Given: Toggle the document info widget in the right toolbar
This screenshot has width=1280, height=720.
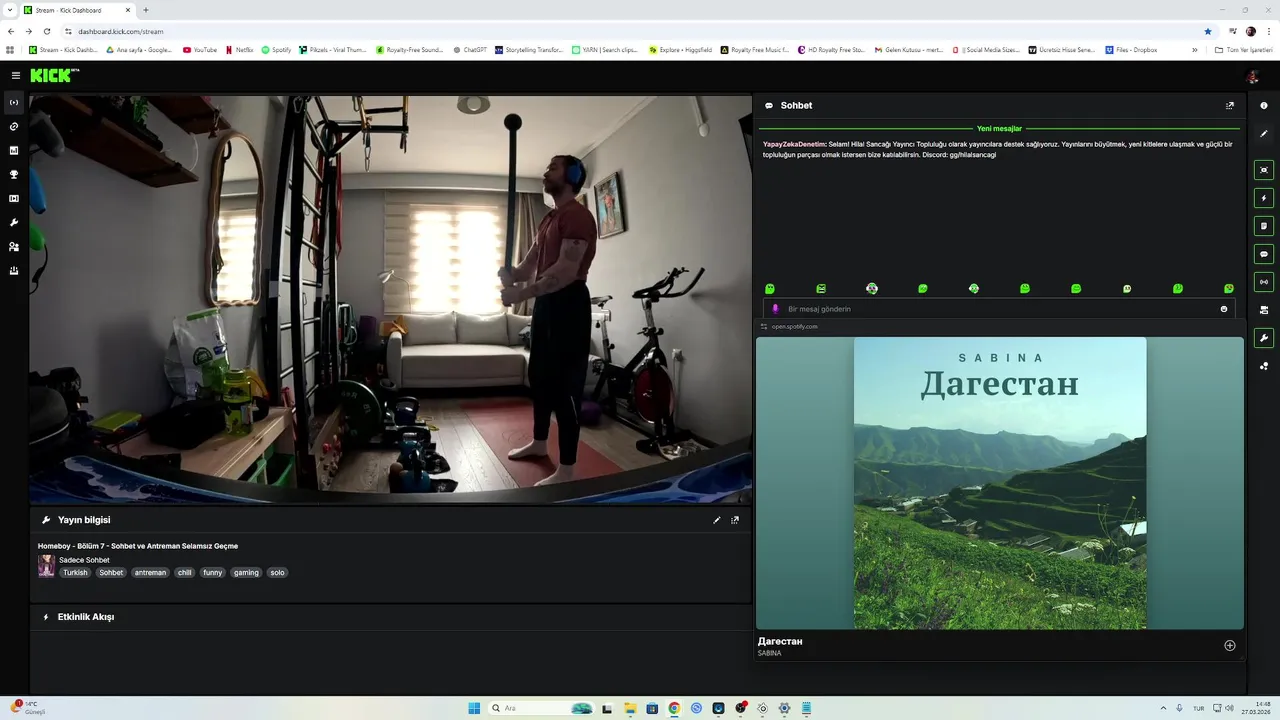Looking at the screenshot, I should 1264,226.
